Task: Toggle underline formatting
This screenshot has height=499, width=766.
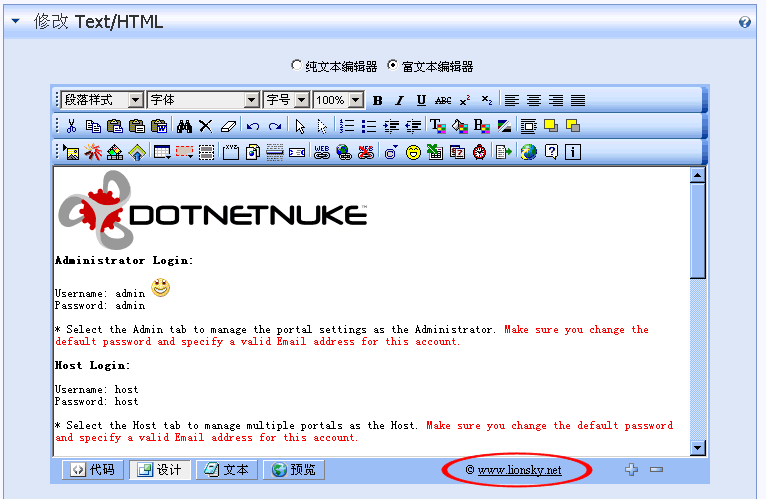Action: (421, 100)
